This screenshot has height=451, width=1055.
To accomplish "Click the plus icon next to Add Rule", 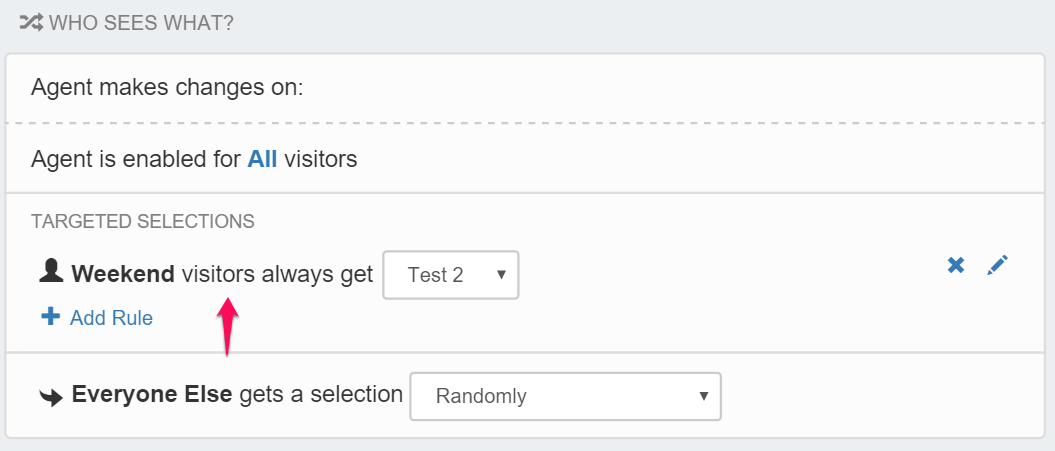I will tap(50, 318).
